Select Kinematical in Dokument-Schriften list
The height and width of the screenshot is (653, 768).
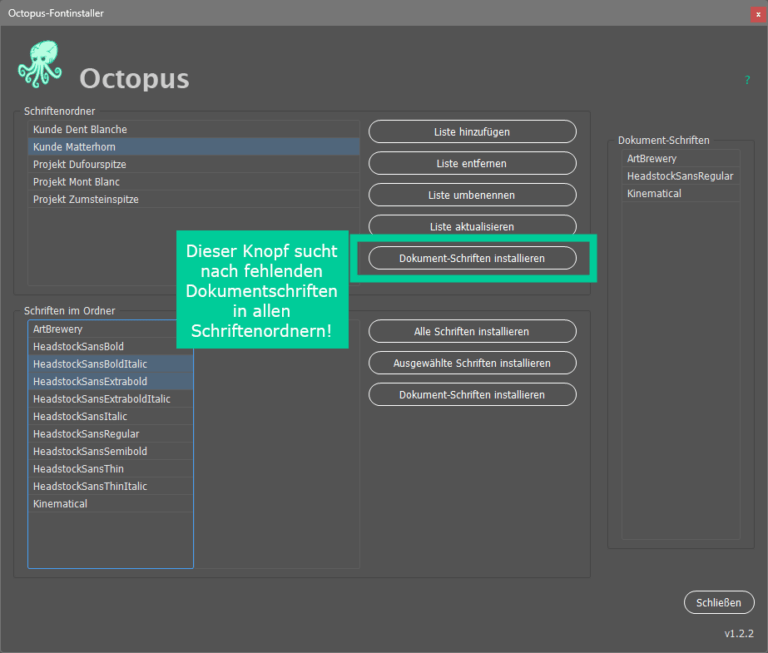(681, 193)
